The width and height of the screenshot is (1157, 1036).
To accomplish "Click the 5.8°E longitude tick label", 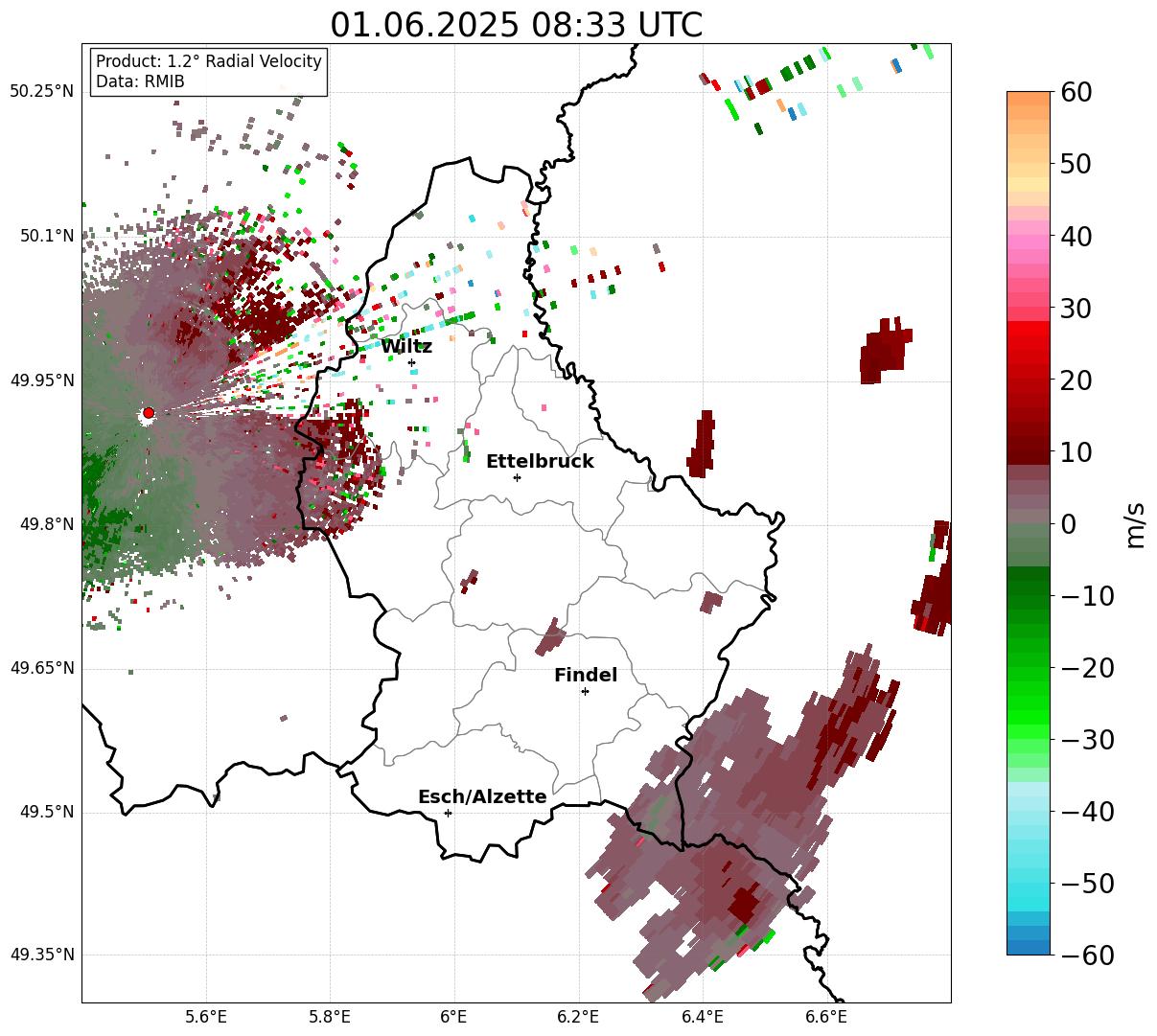I will pyautogui.click(x=331, y=1018).
